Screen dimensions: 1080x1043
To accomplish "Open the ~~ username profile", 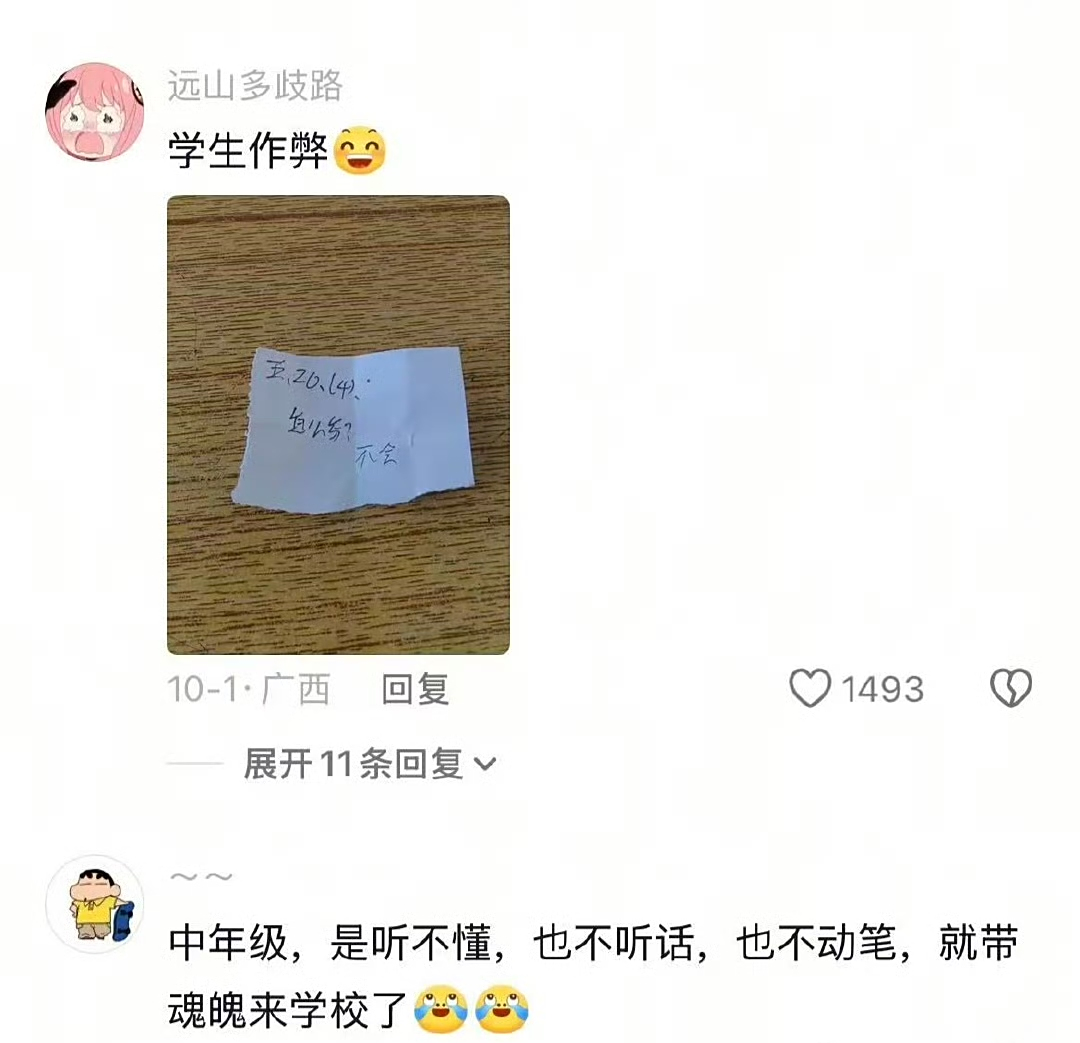I will click(x=201, y=877).
